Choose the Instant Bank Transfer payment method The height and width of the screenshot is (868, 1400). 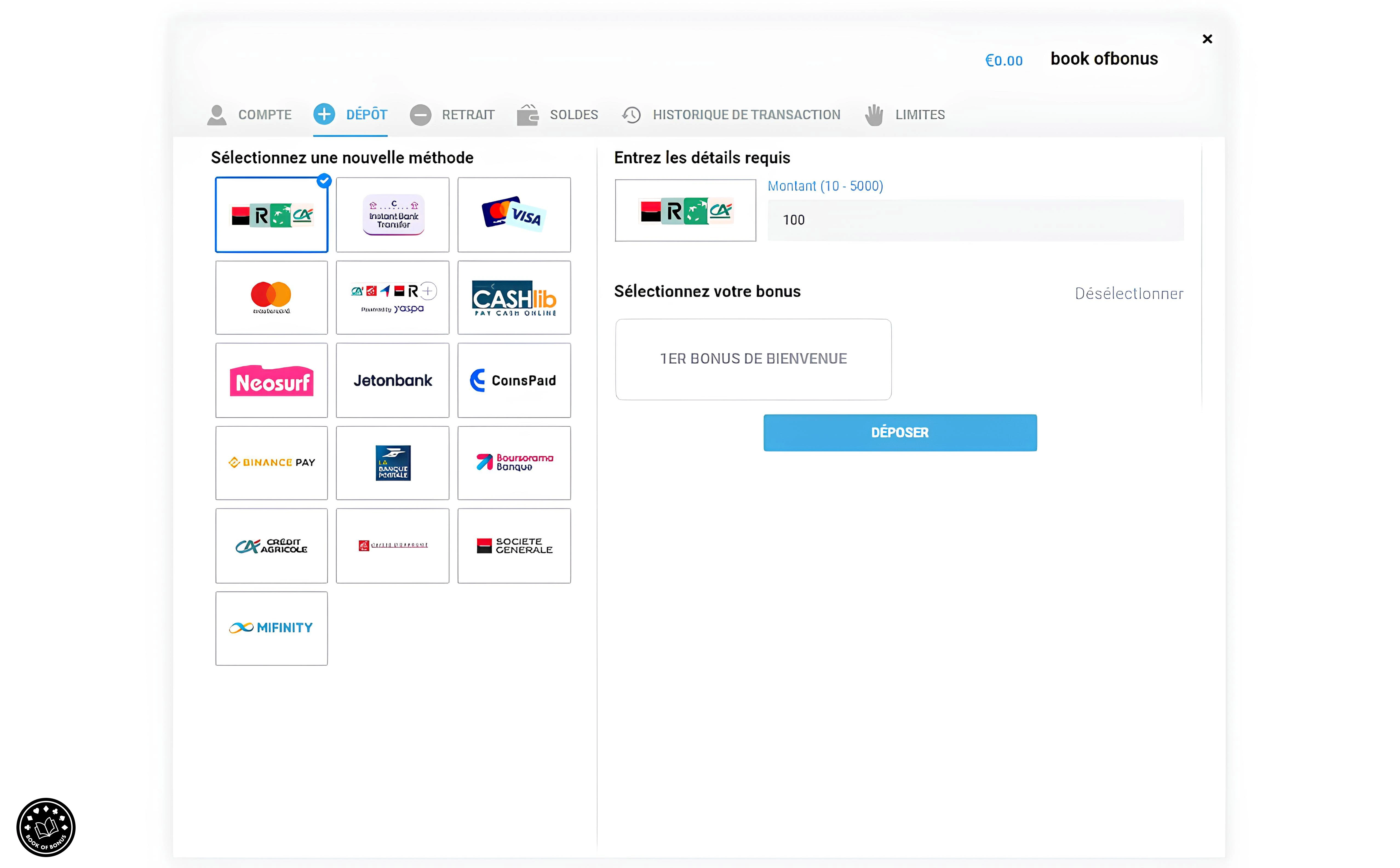[x=392, y=215]
